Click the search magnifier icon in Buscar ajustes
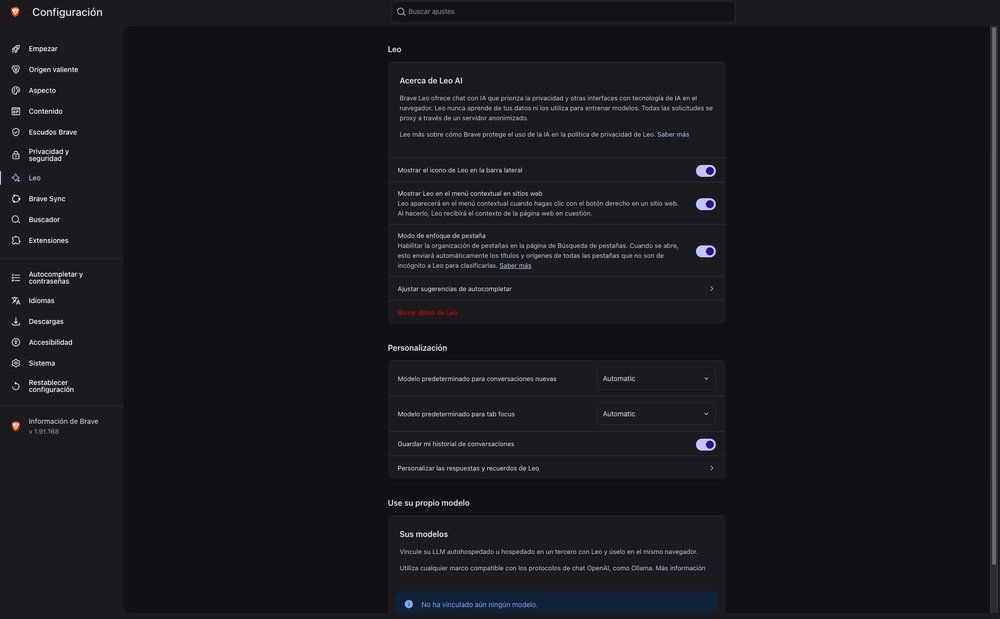Viewport: 1000px width, 619px height. click(x=401, y=11)
